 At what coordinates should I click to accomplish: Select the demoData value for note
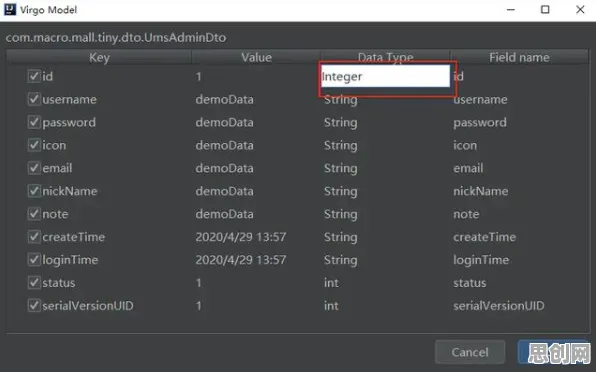coord(224,214)
